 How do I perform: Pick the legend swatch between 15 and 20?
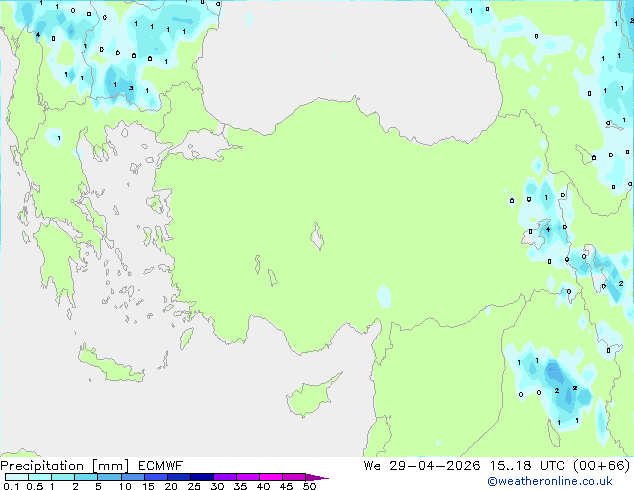click(155, 477)
